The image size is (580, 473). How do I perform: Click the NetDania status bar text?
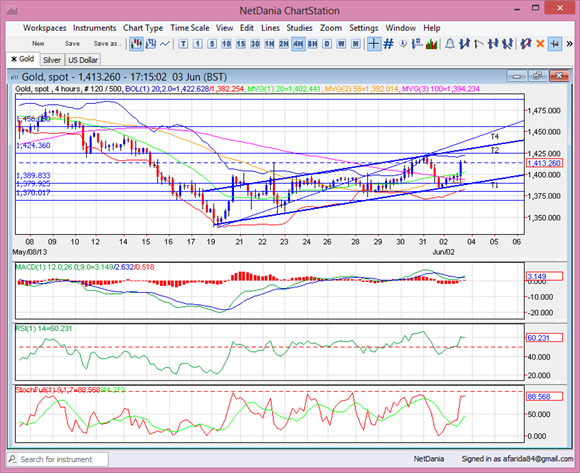pyautogui.click(x=429, y=459)
